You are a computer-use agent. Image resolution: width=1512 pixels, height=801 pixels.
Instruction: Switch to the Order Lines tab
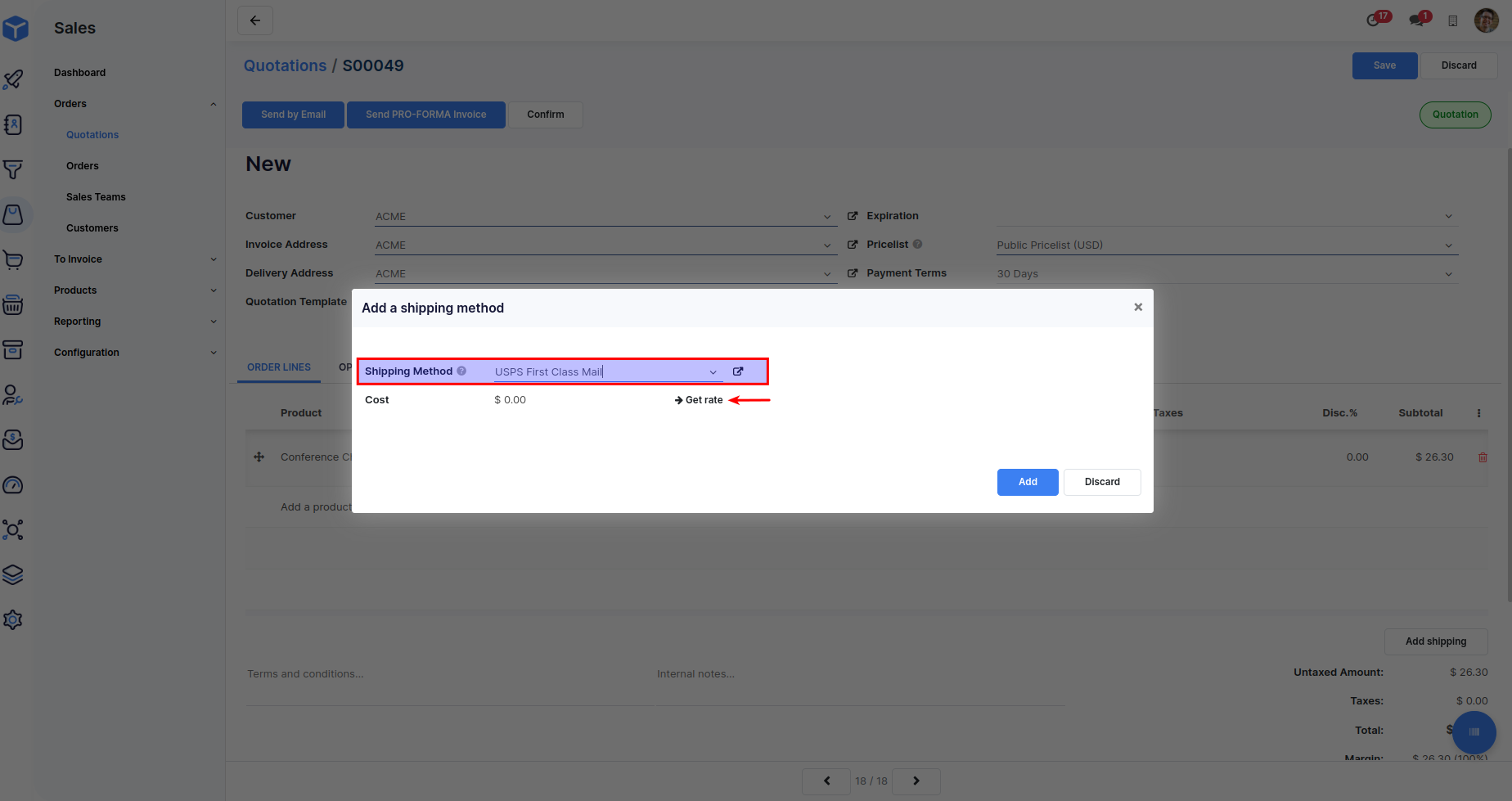pyautogui.click(x=279, y=367)
